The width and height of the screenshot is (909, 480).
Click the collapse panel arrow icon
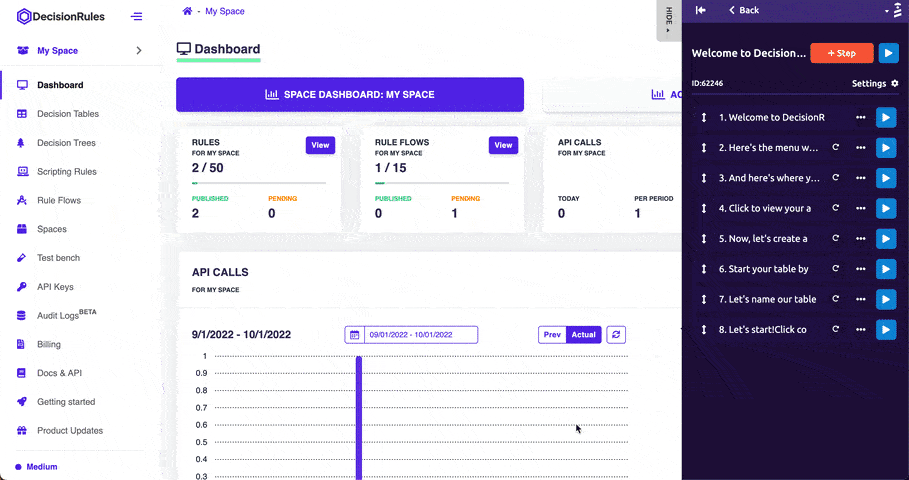click(700, 10)
